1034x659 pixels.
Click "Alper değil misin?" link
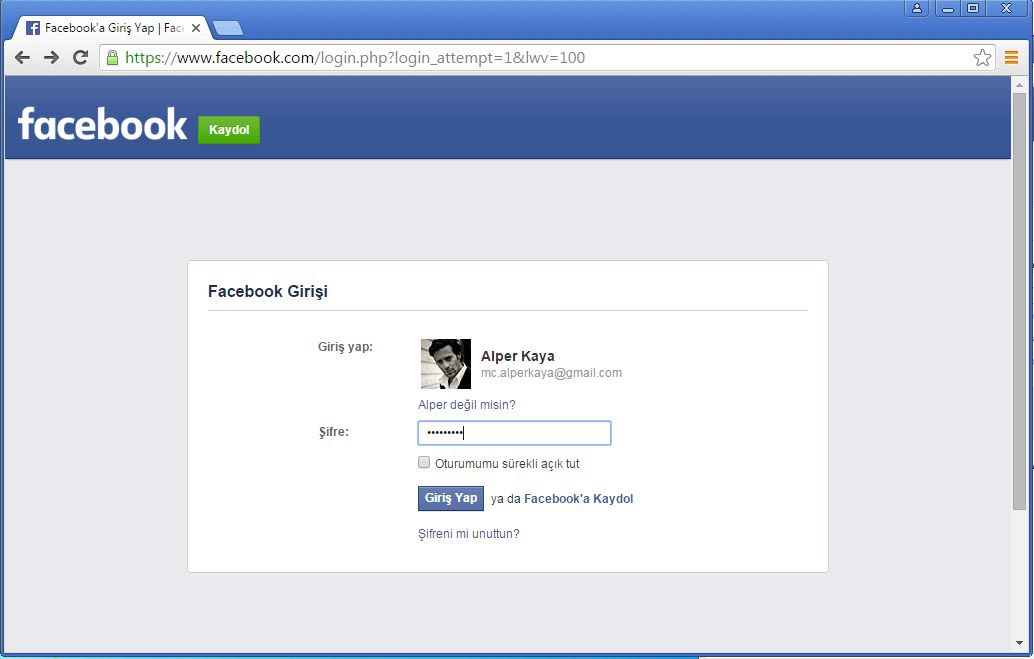pos(467,405)
